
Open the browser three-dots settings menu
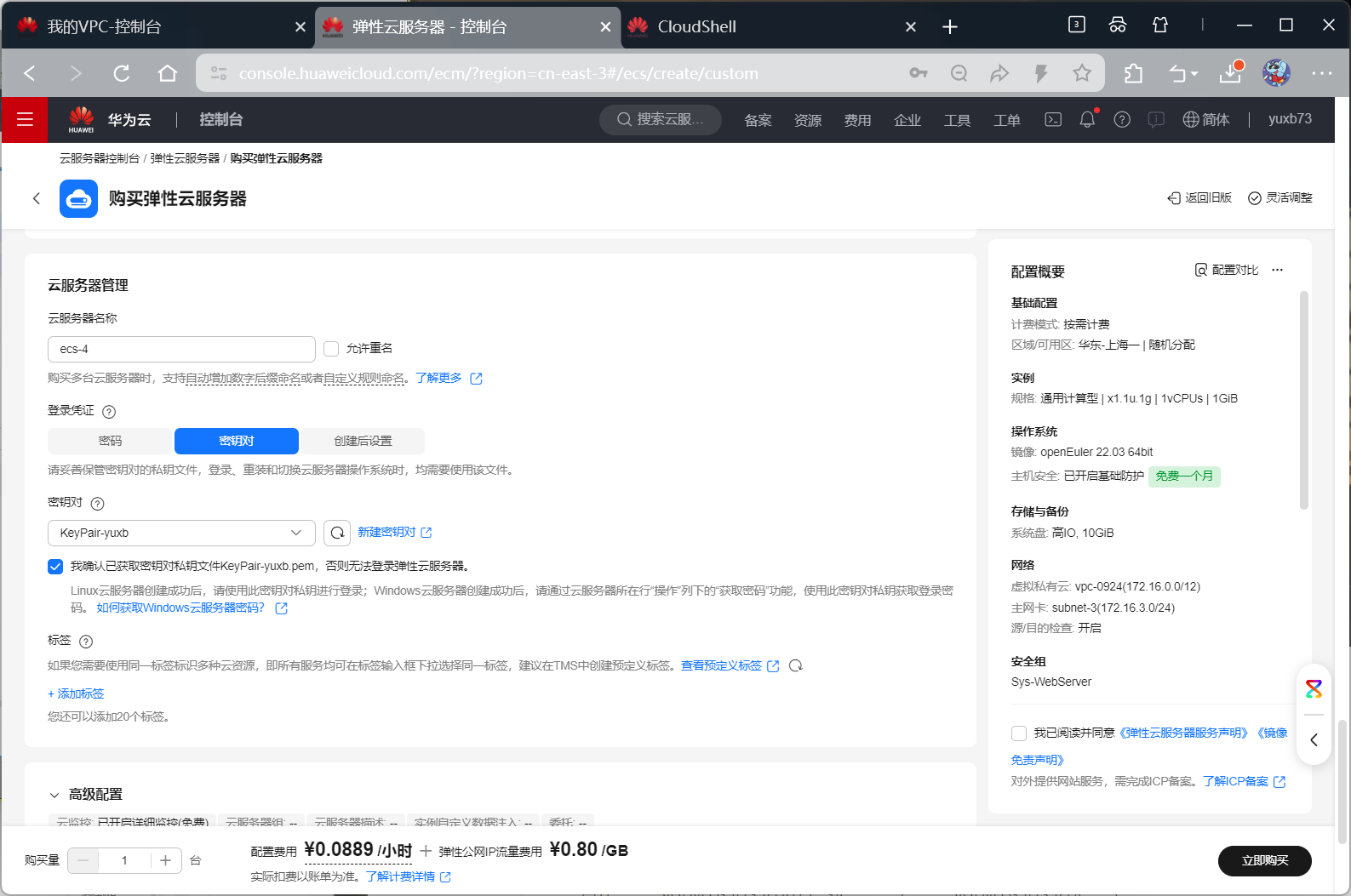1322,73
